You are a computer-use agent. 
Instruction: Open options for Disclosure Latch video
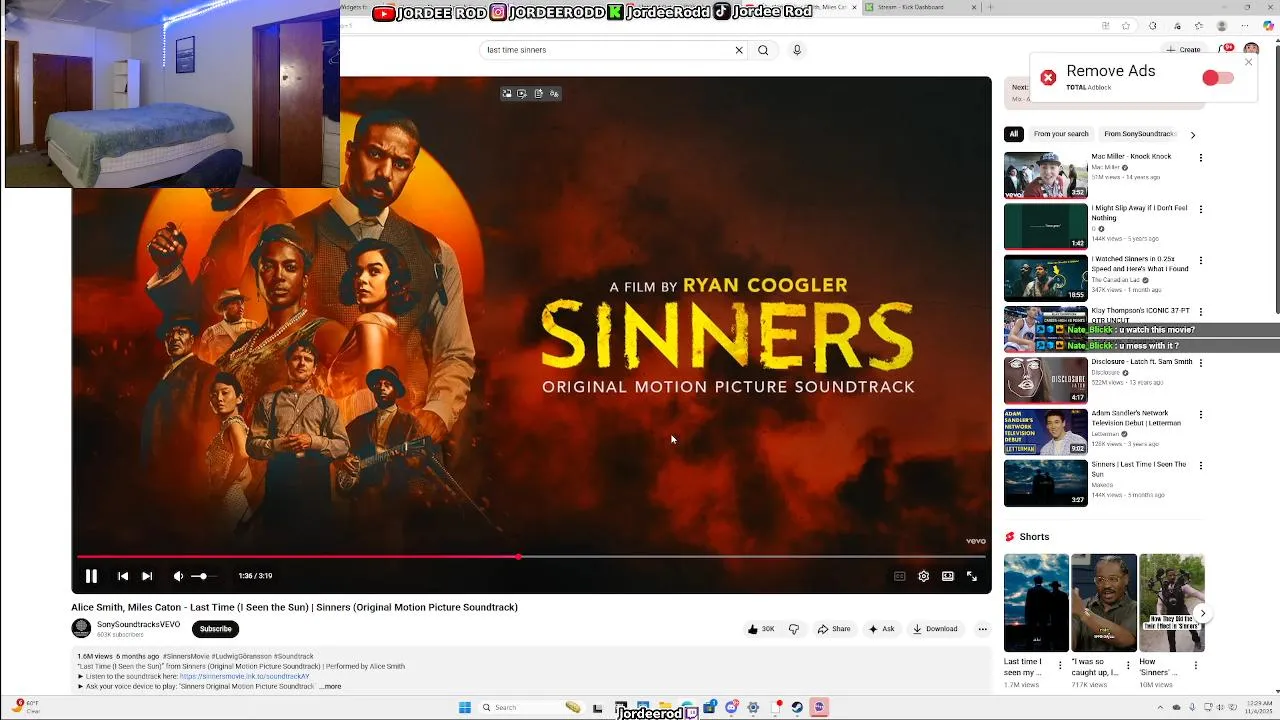pyautogui.click(x=1201, y=363)
